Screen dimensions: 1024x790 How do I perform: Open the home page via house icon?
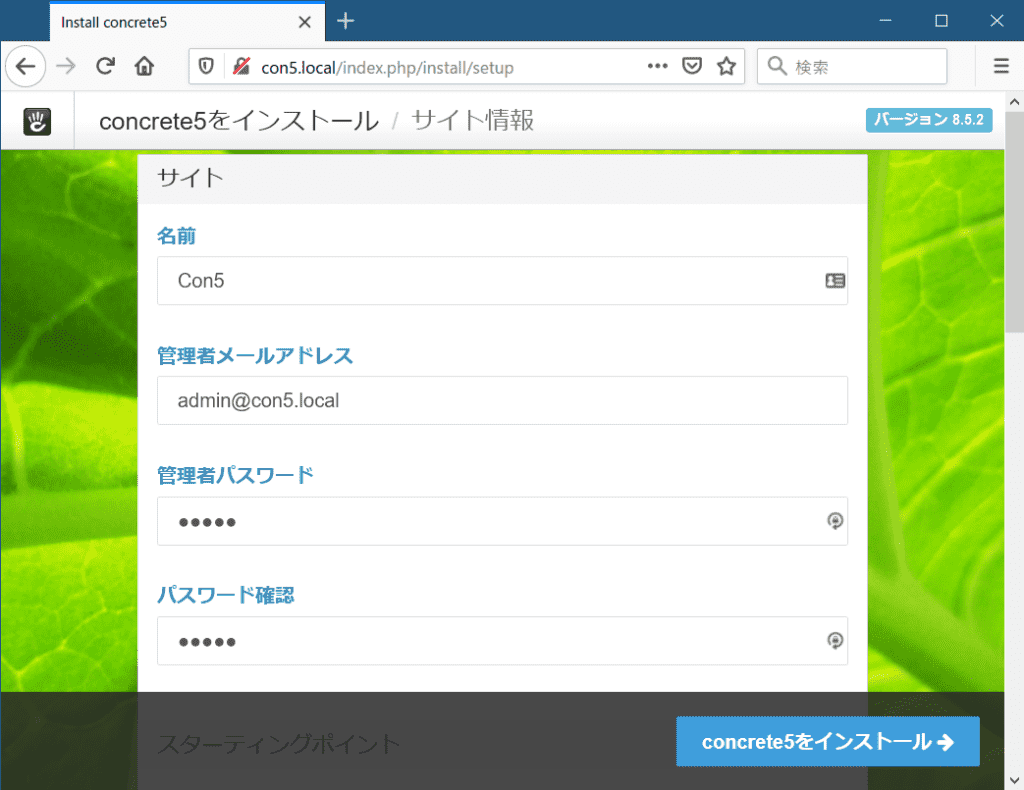pos(144,67)
